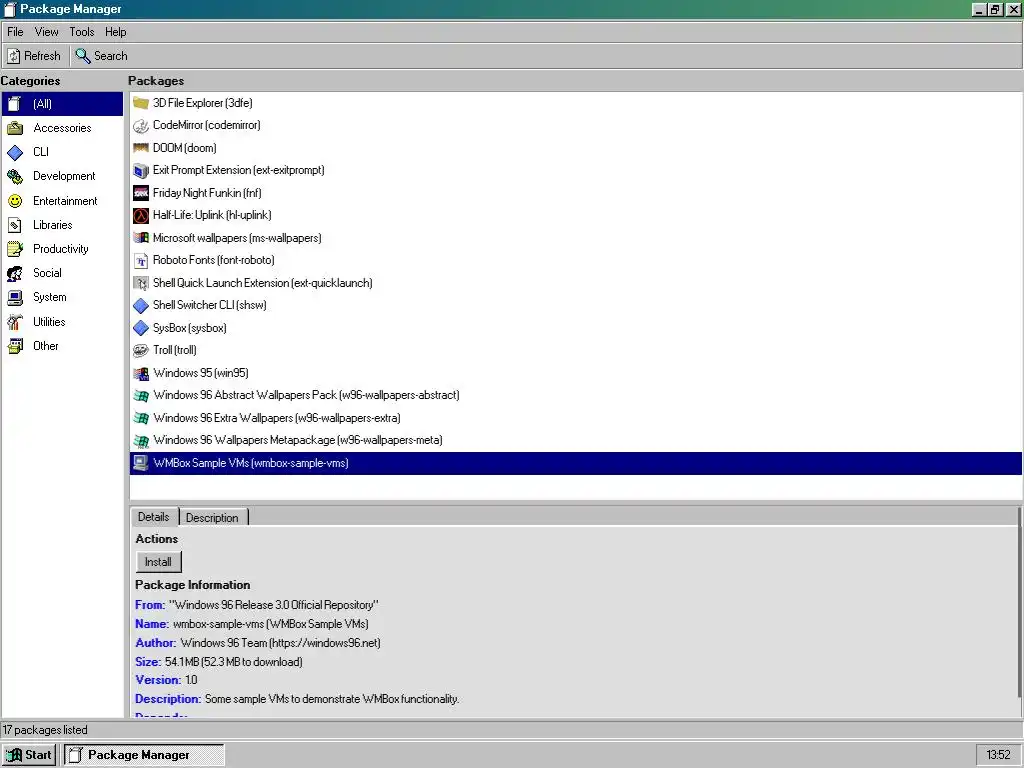This screenshot has width=1024, height=768.
Task: Click the Install button
Action: (x=158, y=562)
